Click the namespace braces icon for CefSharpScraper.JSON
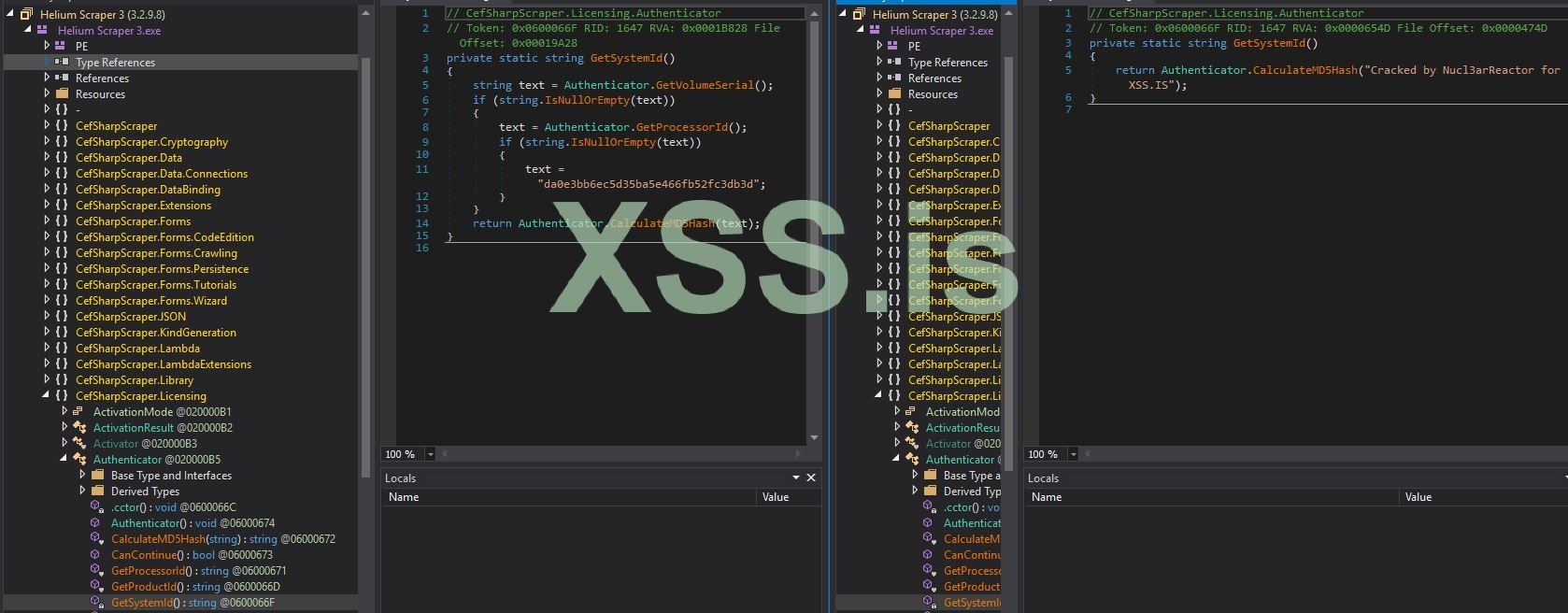This screenshot has height=613, width=1568. pyautogui.click(x=62, y=316)
